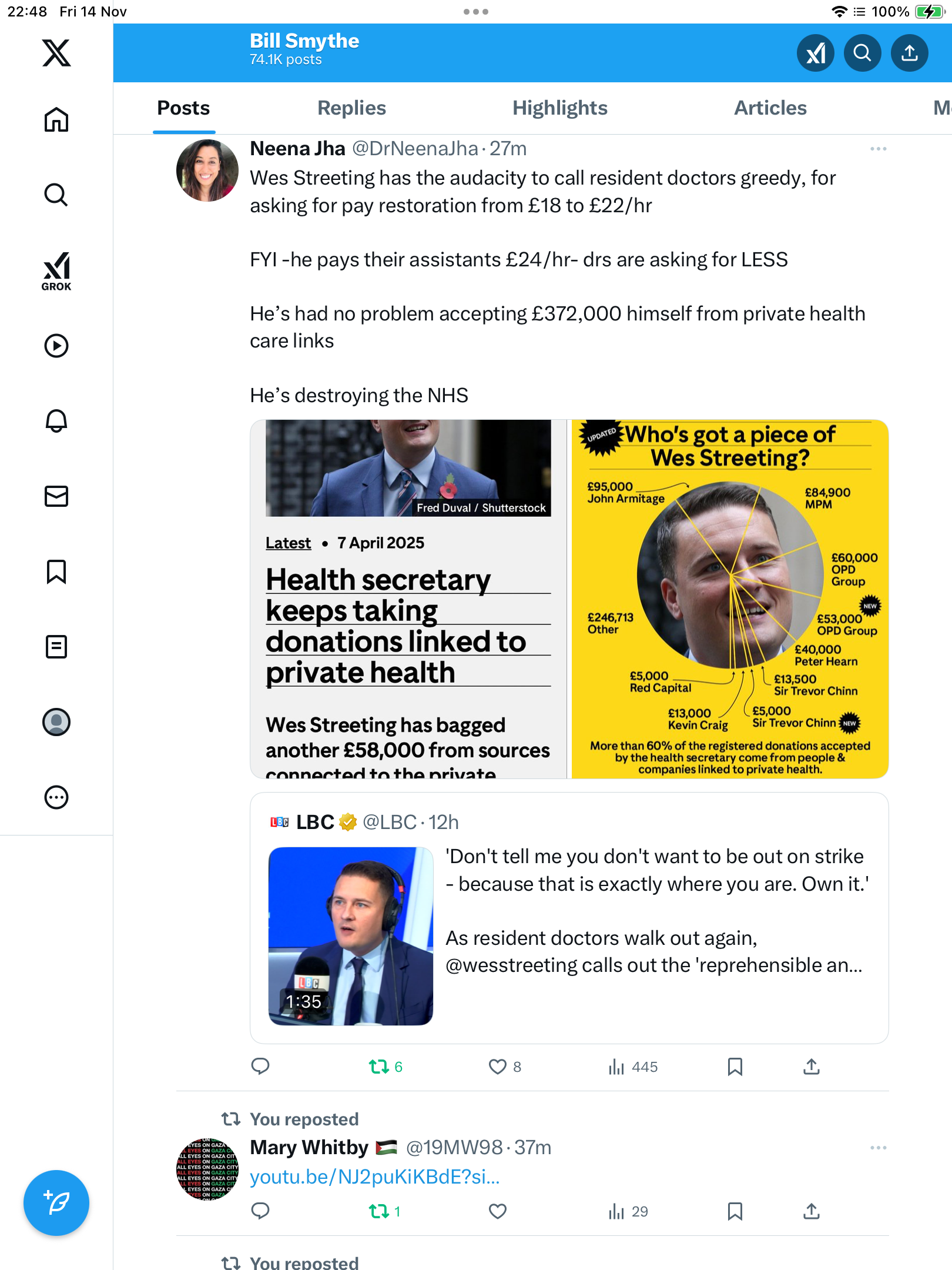Open header Grok profile summary button

(815, 53)
